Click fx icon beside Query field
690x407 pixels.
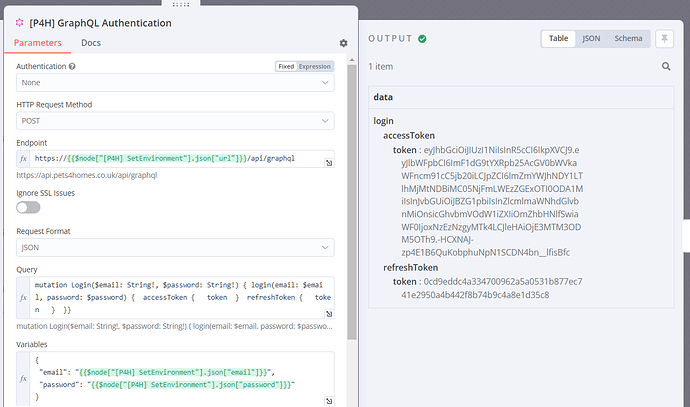coord(23,297)
